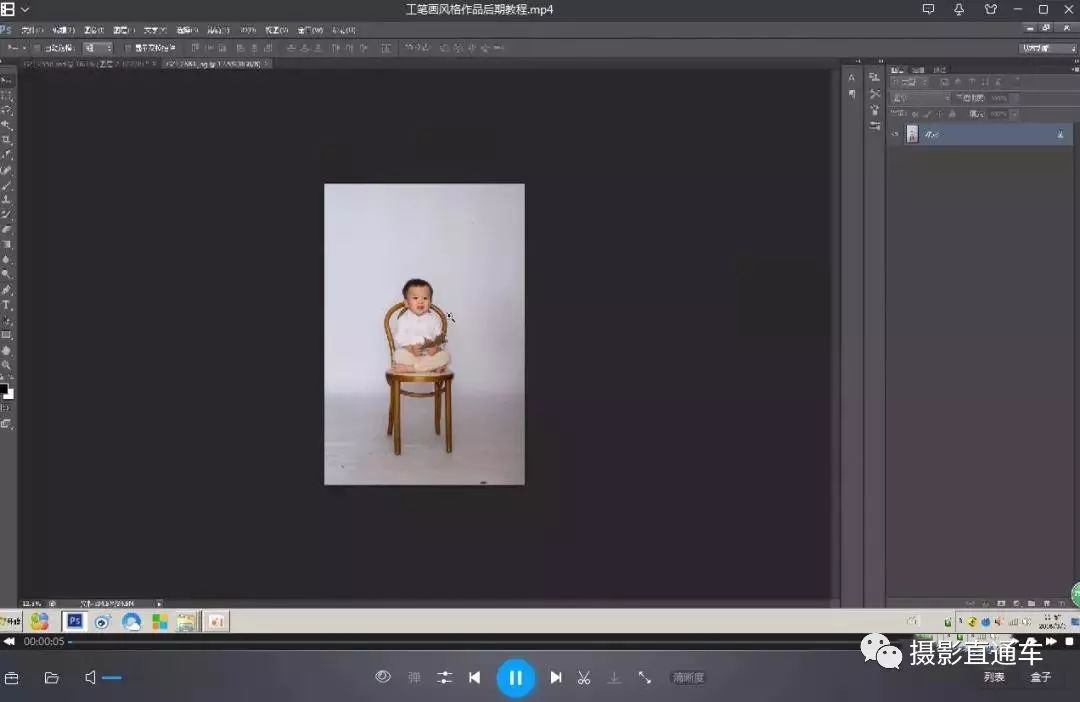The image size is (1080, 702).
Task: Open the 清晰度 quality selector
Action: [688, 678]
